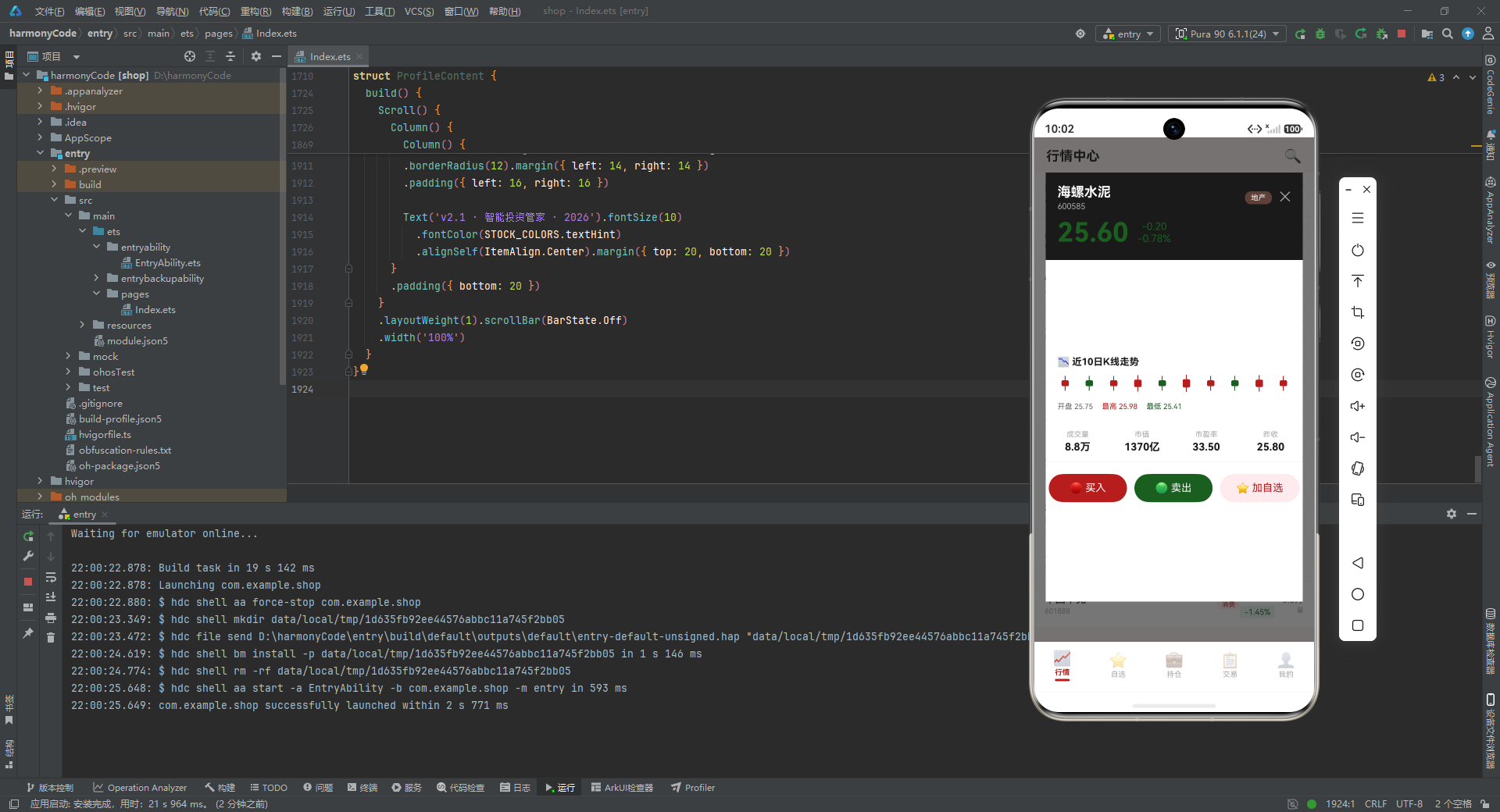Tap emulator Back triangle button
Viewport: 1500px width, 812px height.
tap(1358, 563)
